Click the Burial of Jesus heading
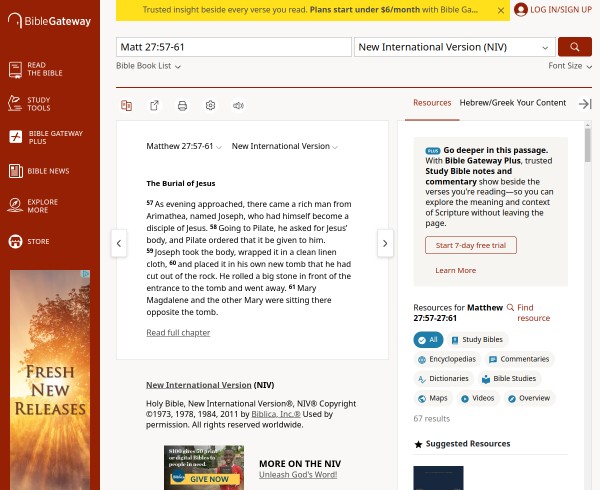This screenshot has height=490, width=600. pyautogui.click(x=181, y=183)
